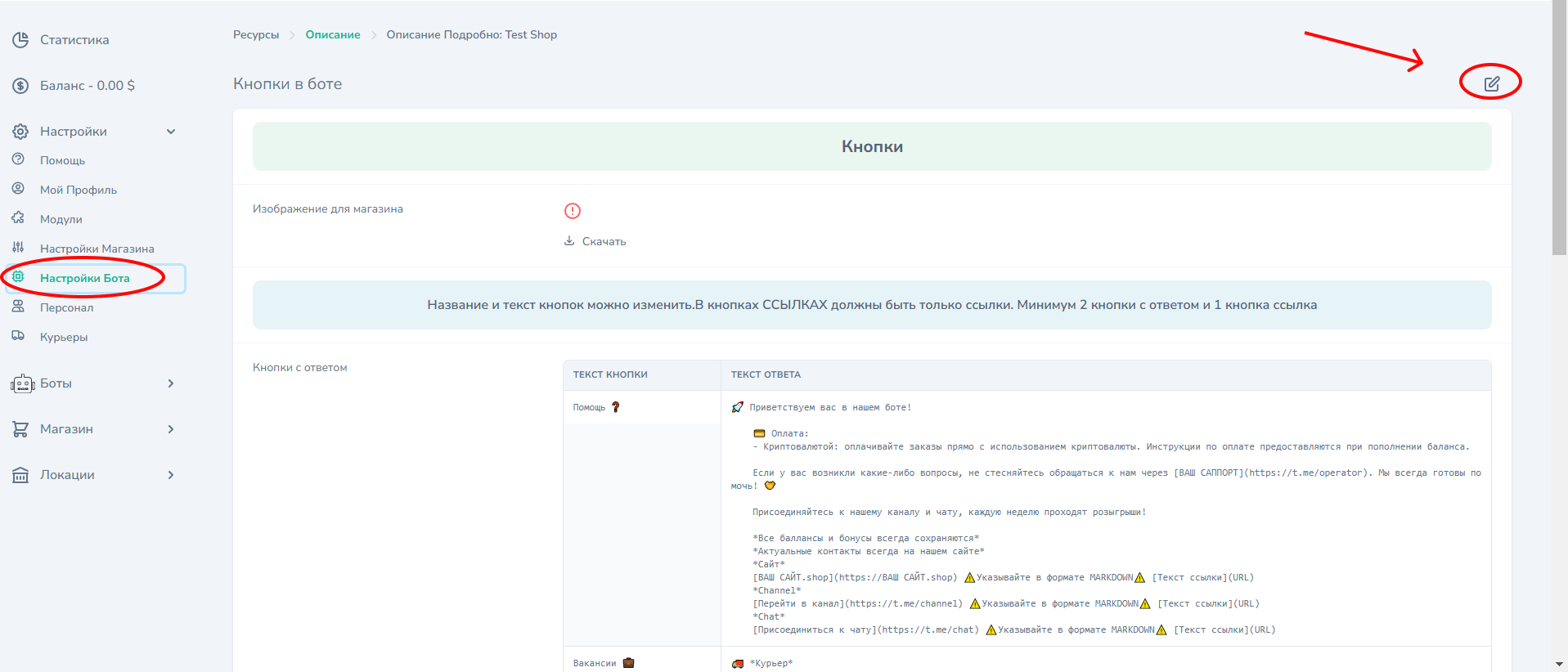This screenshot has width=1568, height=672.
Task: Click the Изображение для магазина label
Action: [328, 209]
